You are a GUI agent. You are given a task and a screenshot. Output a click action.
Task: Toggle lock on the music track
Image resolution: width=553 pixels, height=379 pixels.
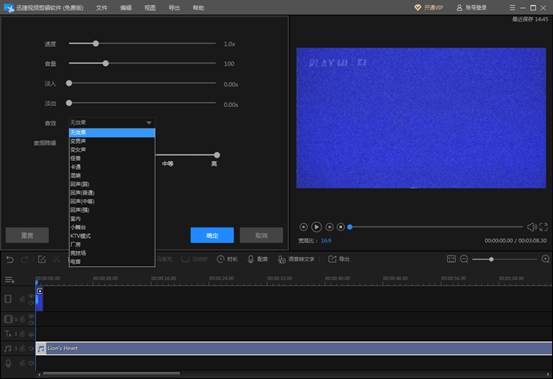click(x=22, y=349)
